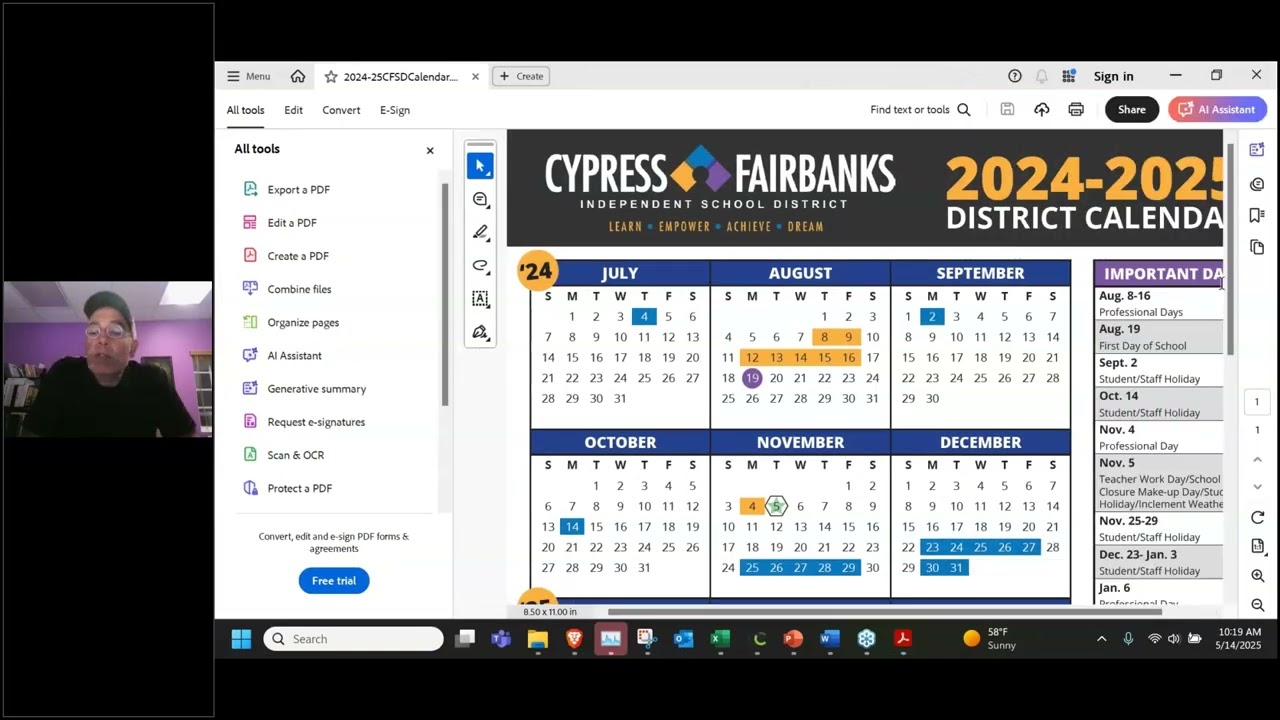Open Microsoft Teams from the taskbar
The image size is (1280, 720).
(501, 639)
